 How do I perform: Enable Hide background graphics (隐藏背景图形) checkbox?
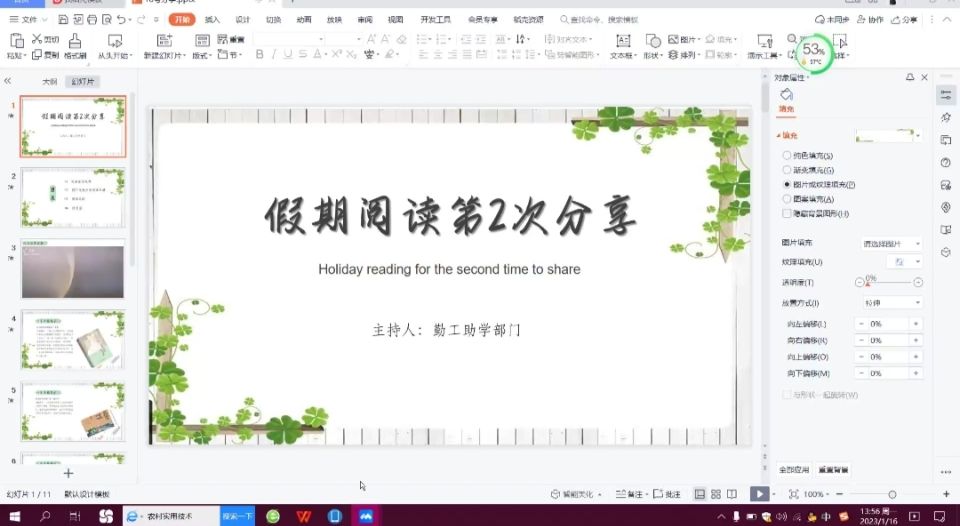pos(786,213)
